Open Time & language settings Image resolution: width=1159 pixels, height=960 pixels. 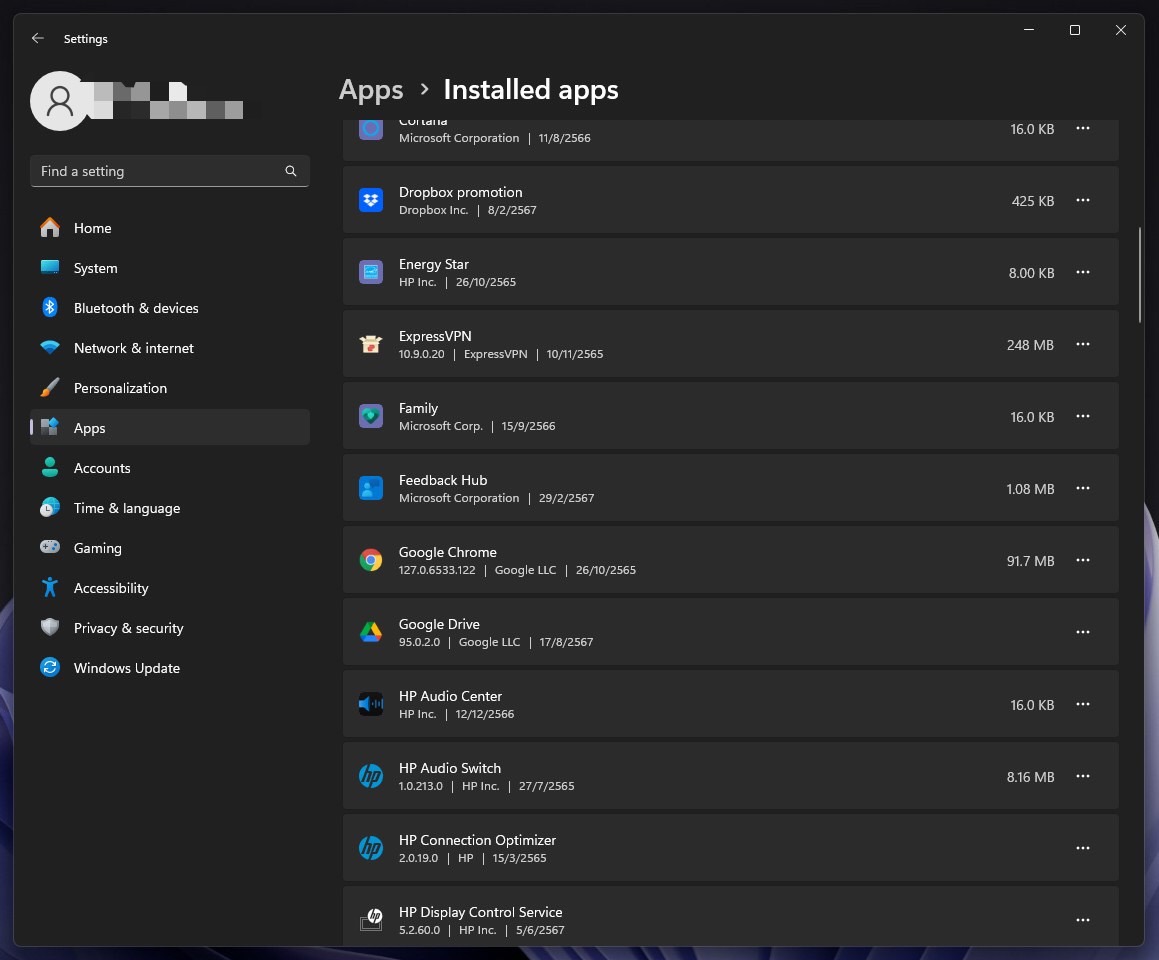point(169,508)
